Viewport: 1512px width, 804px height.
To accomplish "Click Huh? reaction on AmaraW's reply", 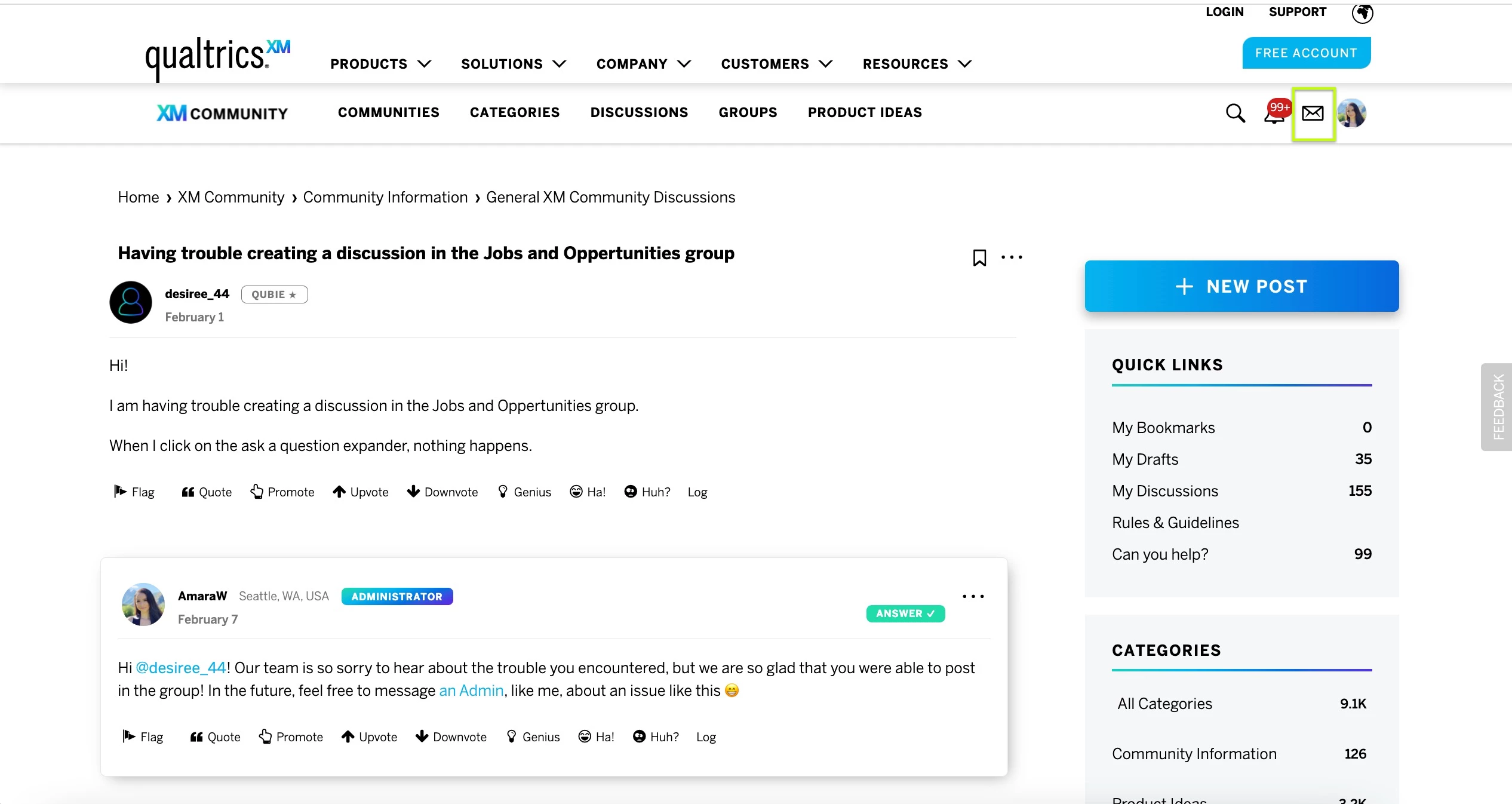I will (656, 737).
